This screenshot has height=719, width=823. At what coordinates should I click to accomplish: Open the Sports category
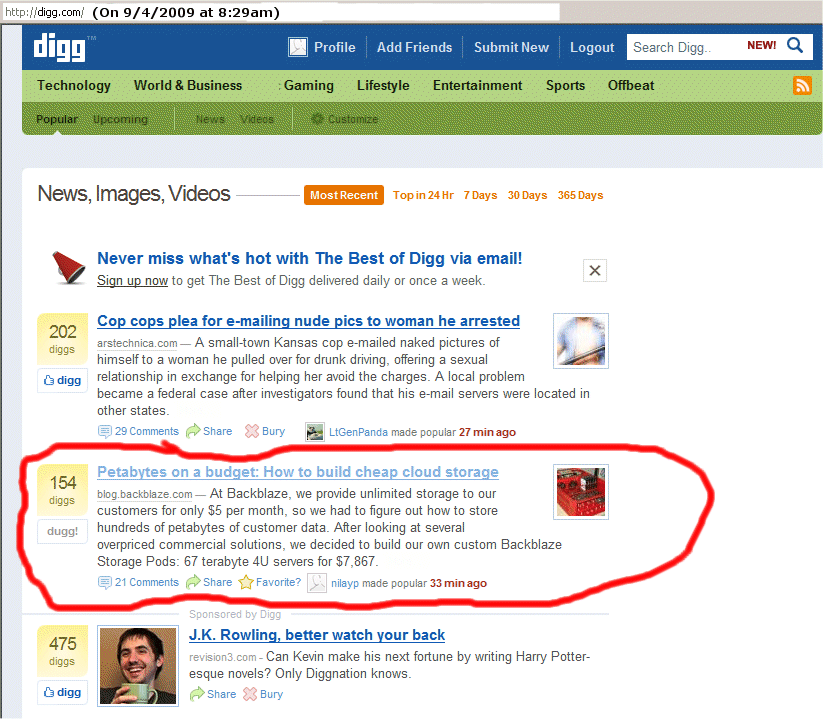click(x=565, y=86)
